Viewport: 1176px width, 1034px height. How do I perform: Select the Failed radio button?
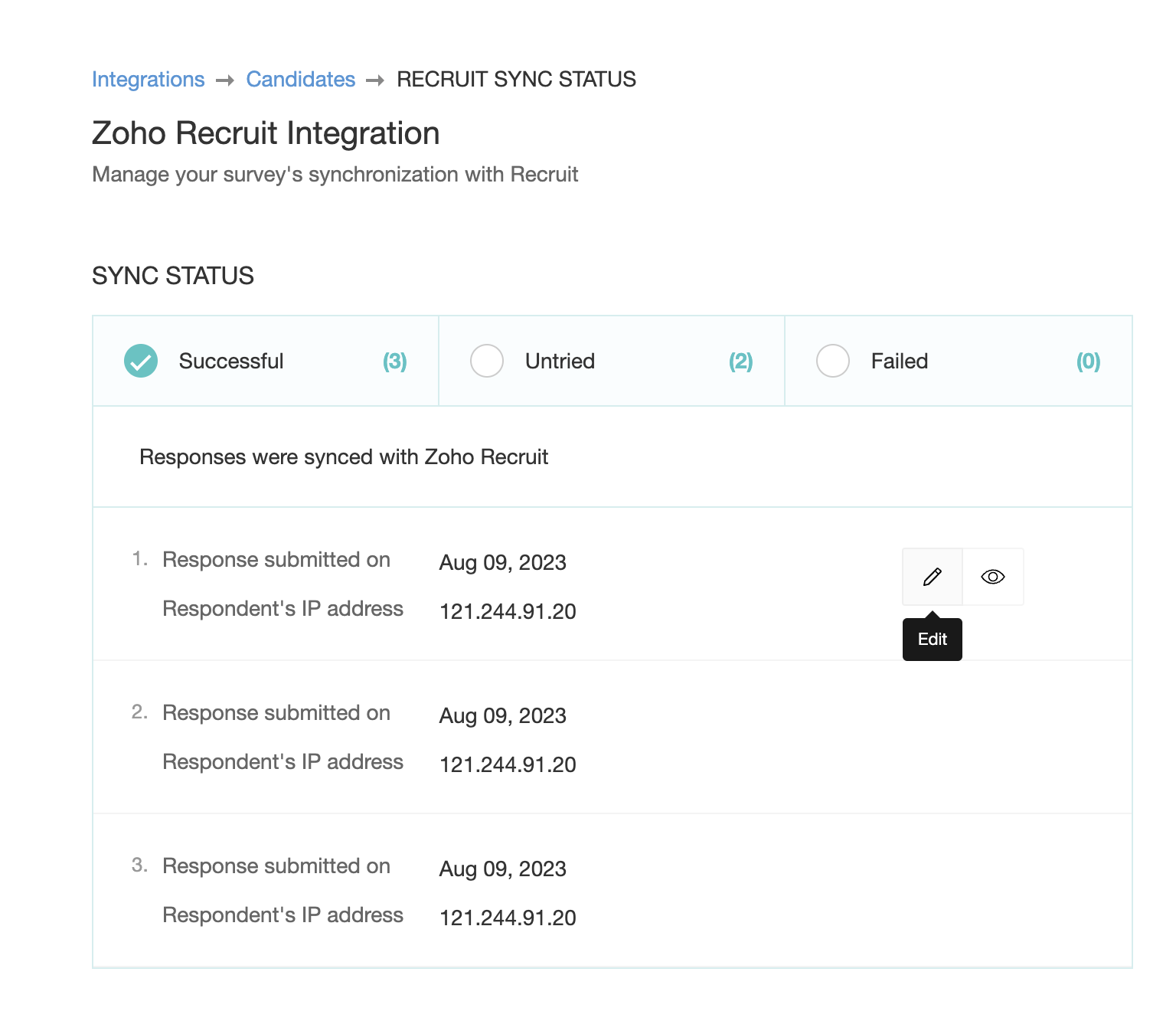(x=833, y=361)
